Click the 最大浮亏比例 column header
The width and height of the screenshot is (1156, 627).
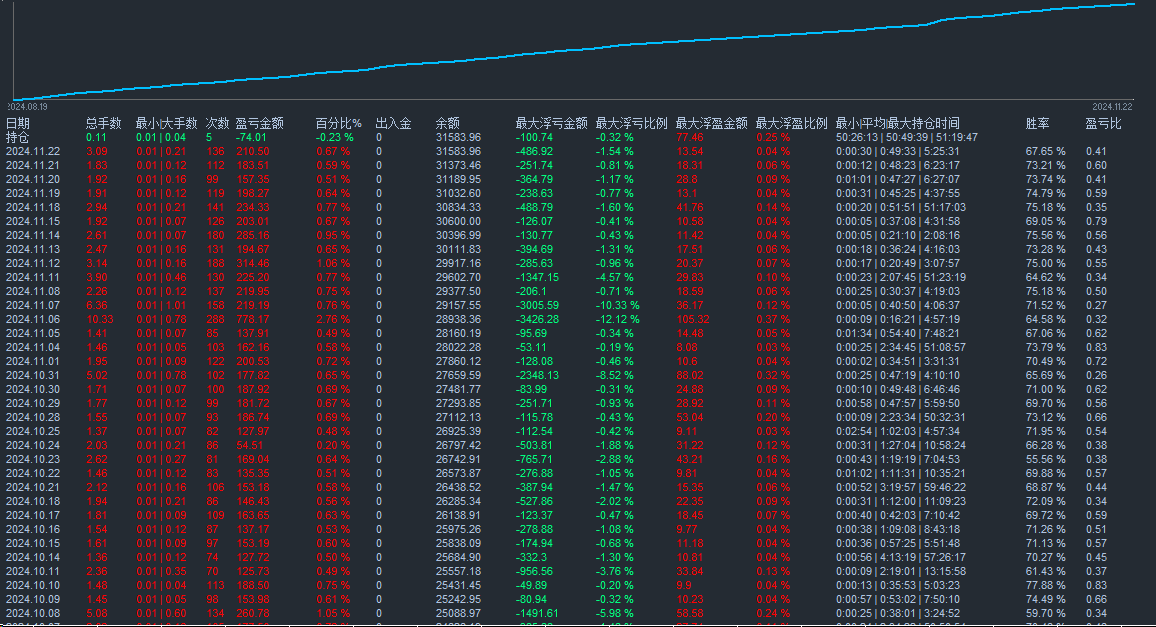pyautogui.click(x=632, y=123)
